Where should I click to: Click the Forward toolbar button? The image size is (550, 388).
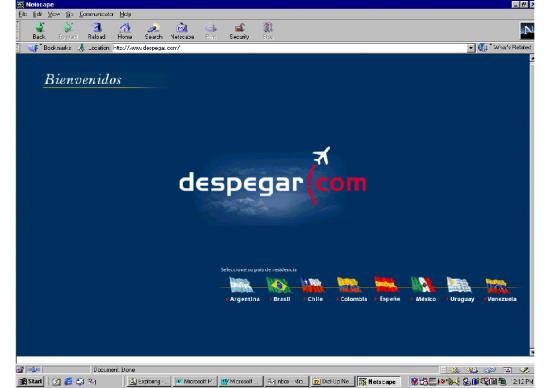tap(67, 31)
